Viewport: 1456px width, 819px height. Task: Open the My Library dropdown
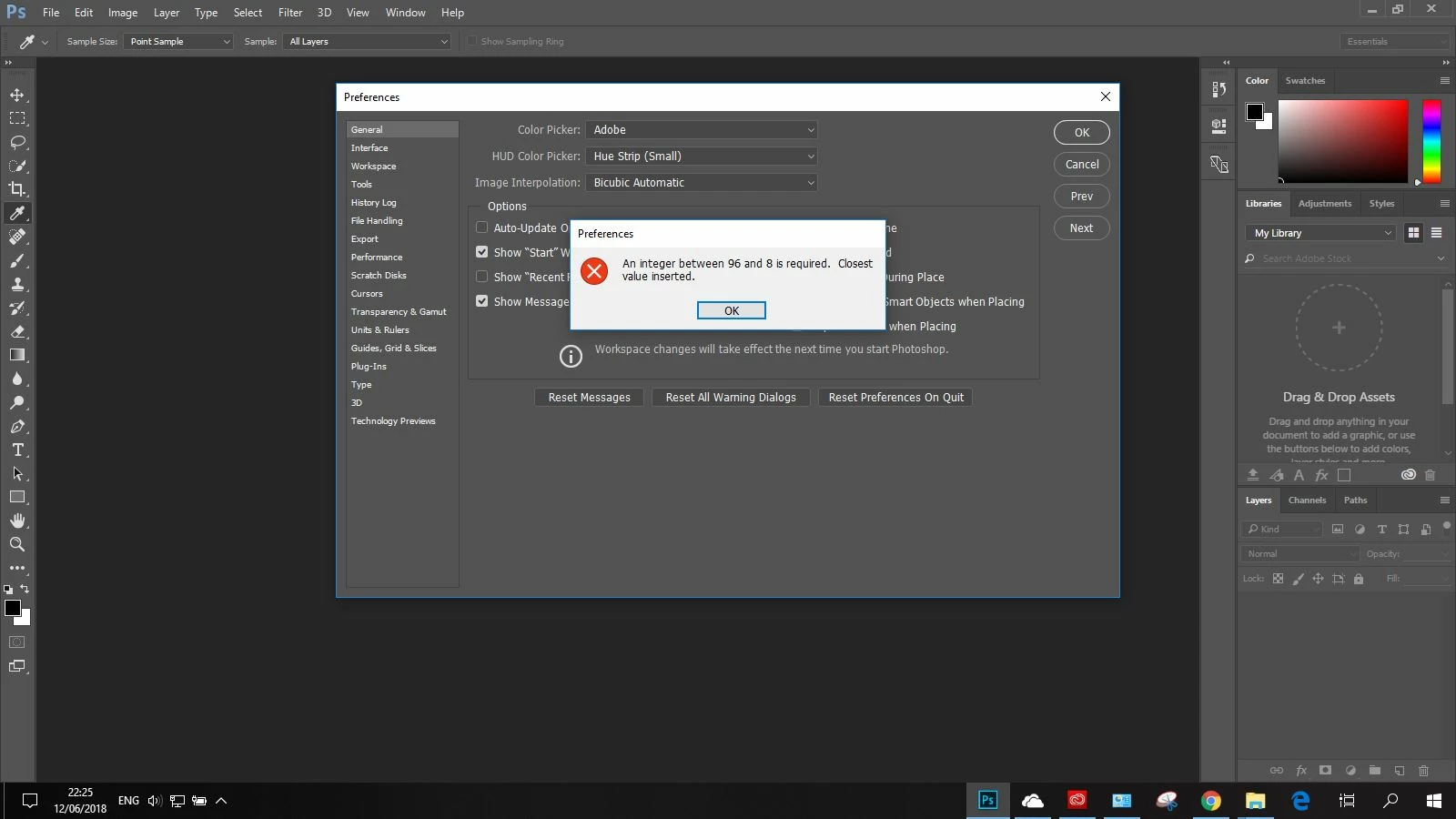point(1319,233)
